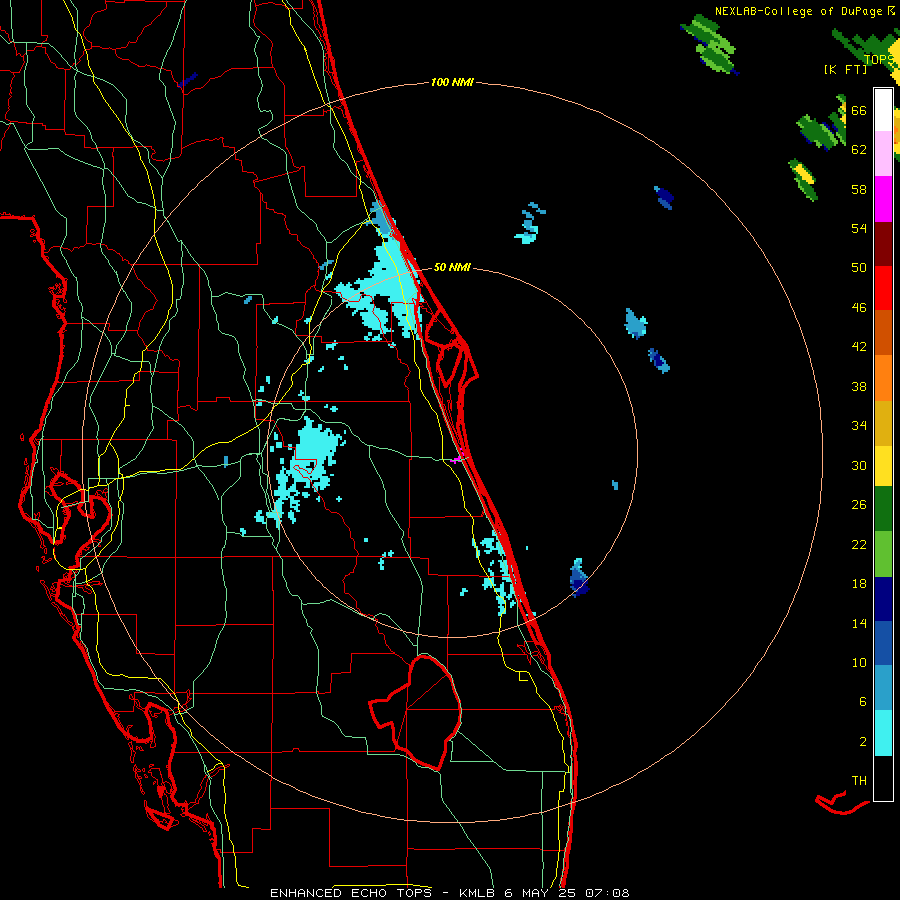This screenshot has height=900, width=900.
Task: Click the 46 scale value
Action: point(859,308)
